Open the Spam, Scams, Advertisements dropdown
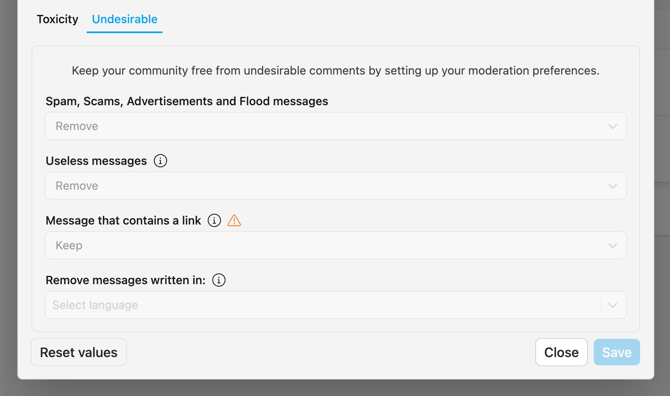Screen dimensions: 670x396 pyautogui.click(x=336, y=126)
